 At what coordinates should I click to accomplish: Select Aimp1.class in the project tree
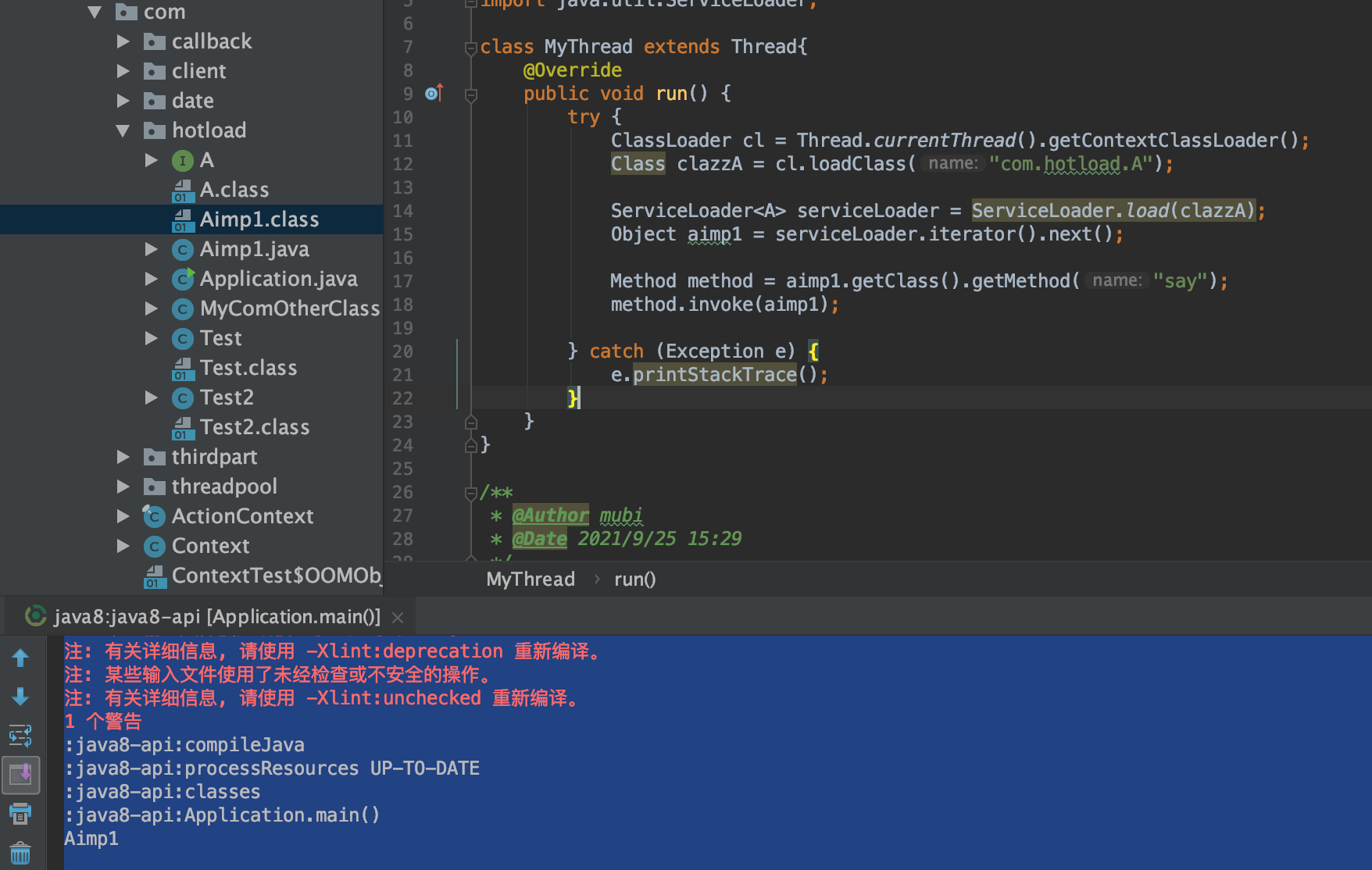pyautogui.click(x=259, y=219)
